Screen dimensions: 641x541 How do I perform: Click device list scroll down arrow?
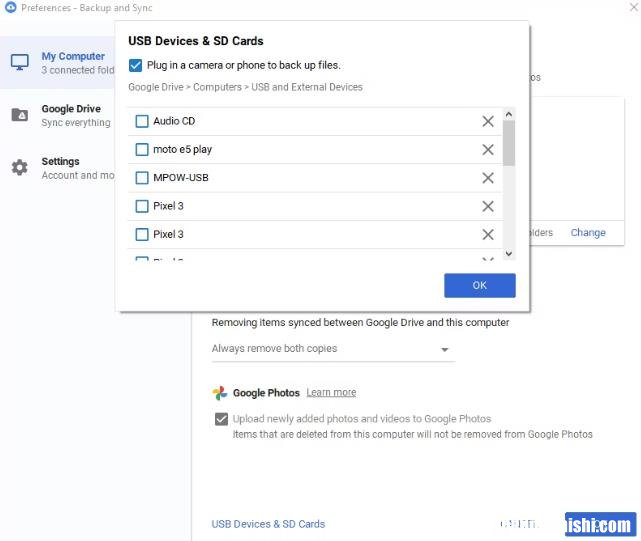[509, 254]
